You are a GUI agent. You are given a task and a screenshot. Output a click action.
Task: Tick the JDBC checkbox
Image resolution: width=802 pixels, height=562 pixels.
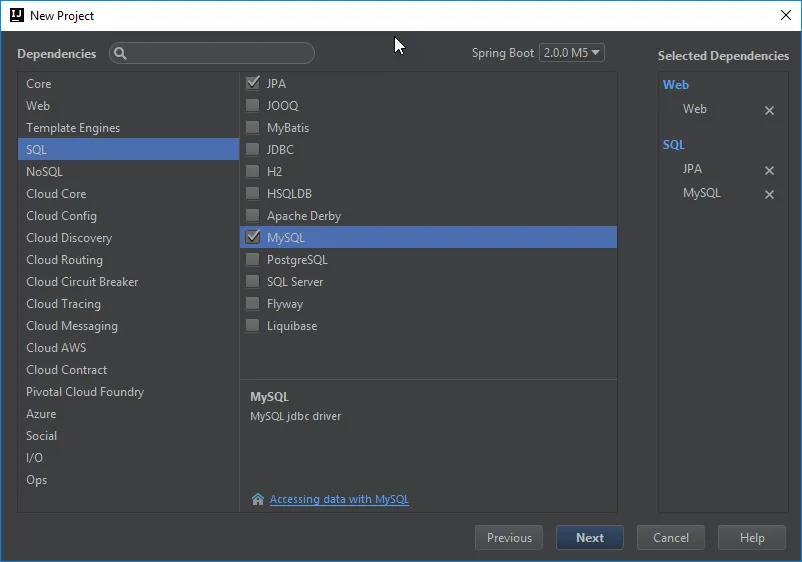pyautogui.click(x=253, y=149)
